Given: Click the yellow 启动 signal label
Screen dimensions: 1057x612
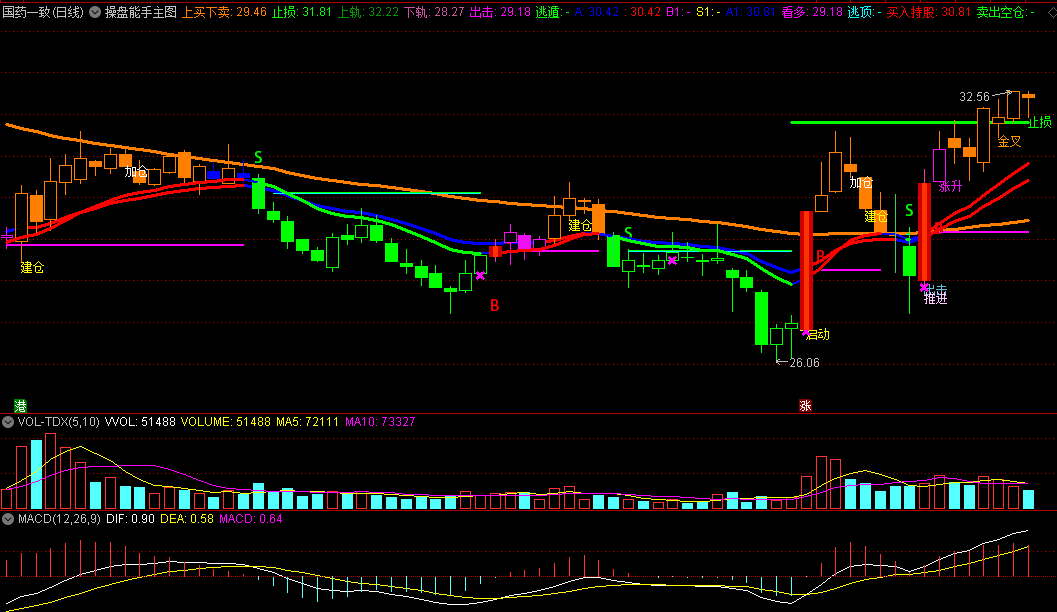Looking at the screenshot, I should click(x=818, y=334).
